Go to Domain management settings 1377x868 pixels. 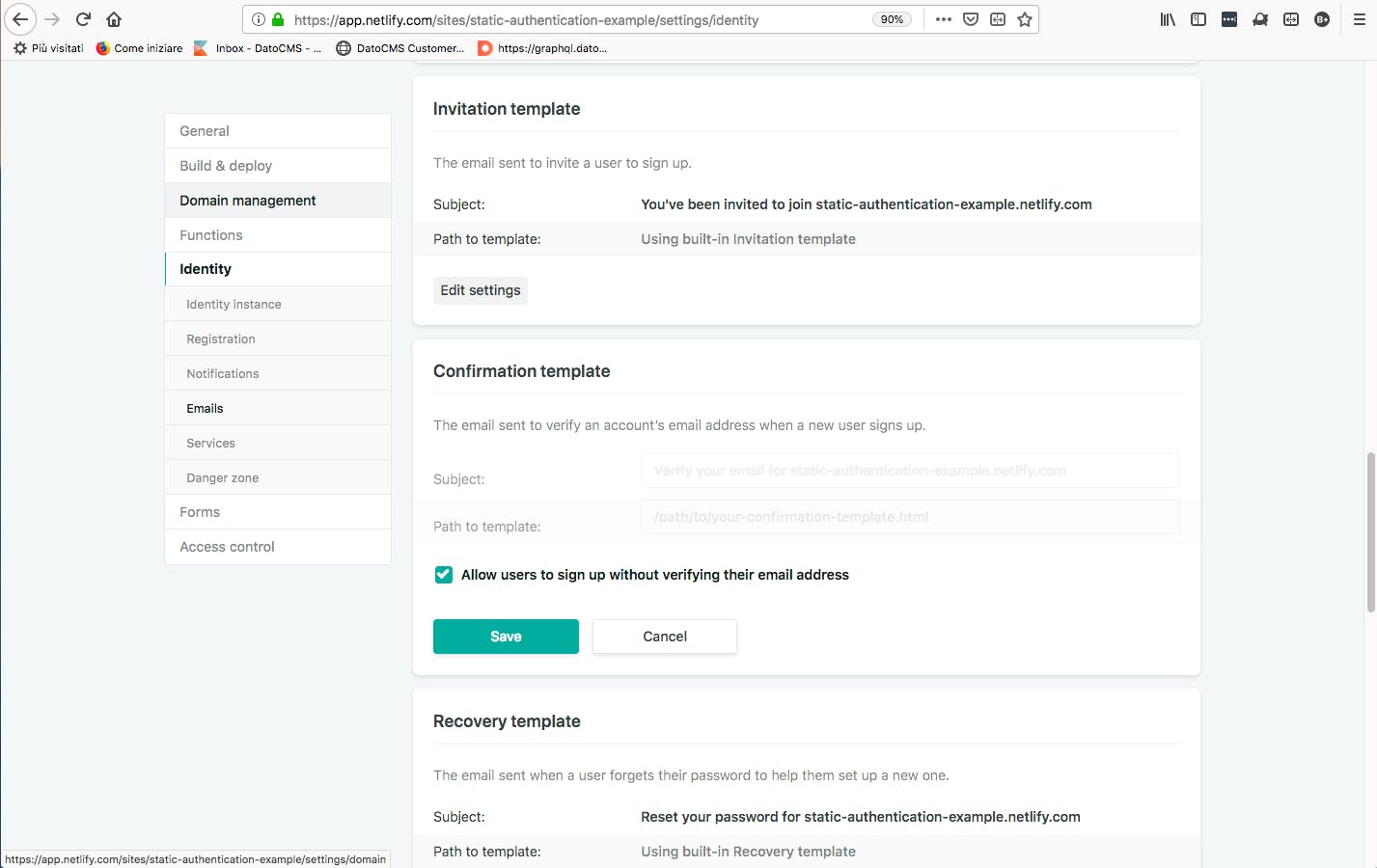[278, 201]
